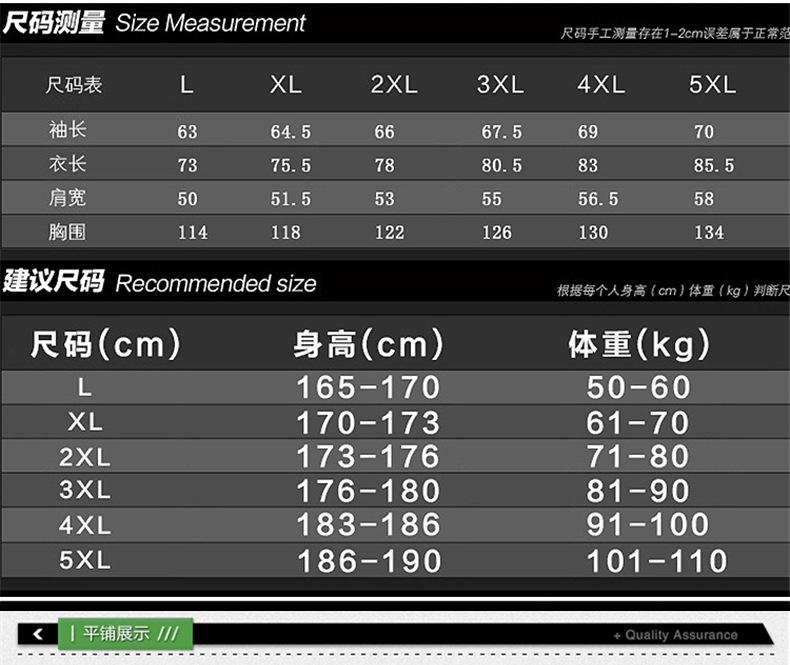Screen dimensions: 790x665
Task: Click the 身高(cm) column header
Action: [368, 345]
